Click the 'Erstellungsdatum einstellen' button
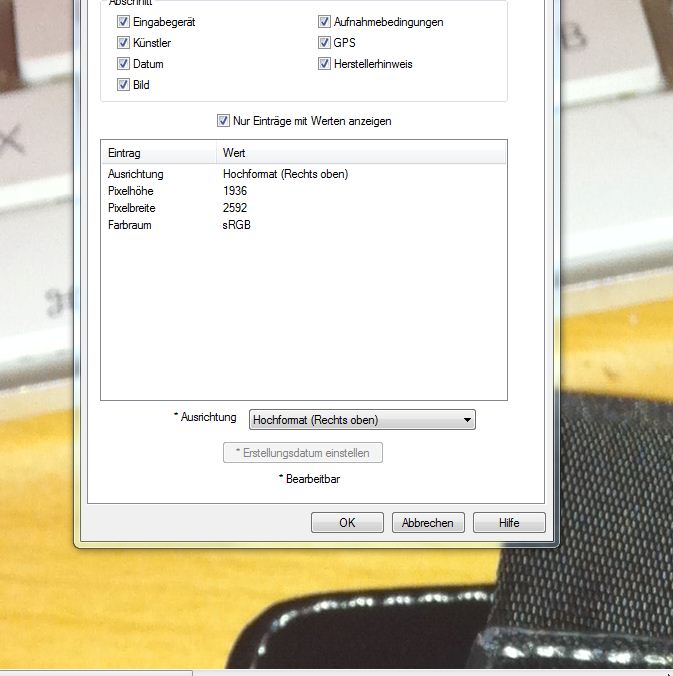Viewport: 673px width, 676px height. 302,453
